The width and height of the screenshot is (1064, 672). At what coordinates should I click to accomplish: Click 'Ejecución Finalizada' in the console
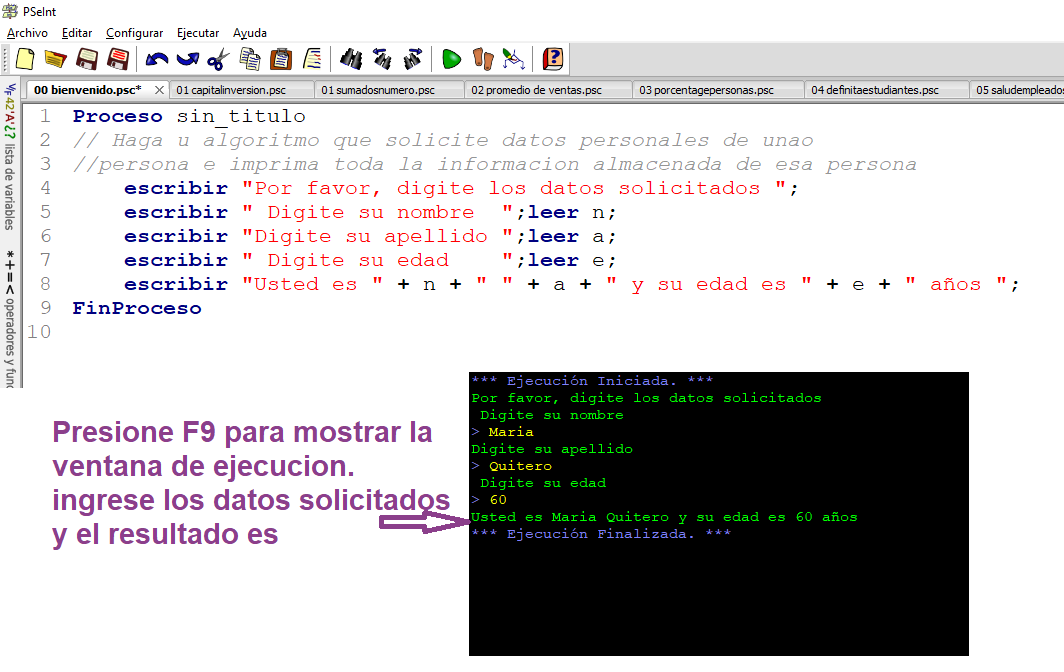point(601,534)
